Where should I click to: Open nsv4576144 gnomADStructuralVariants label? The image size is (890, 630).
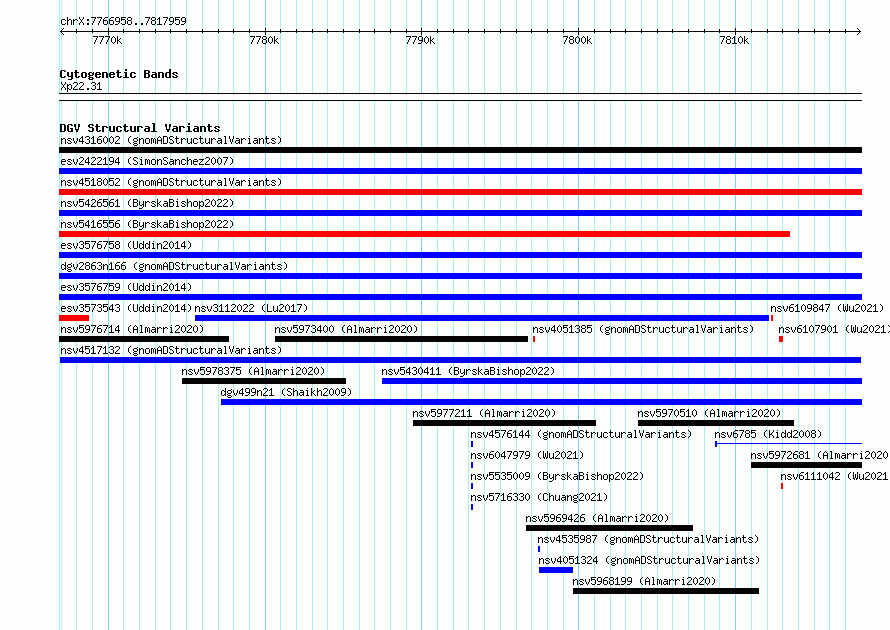pos(581,434)
